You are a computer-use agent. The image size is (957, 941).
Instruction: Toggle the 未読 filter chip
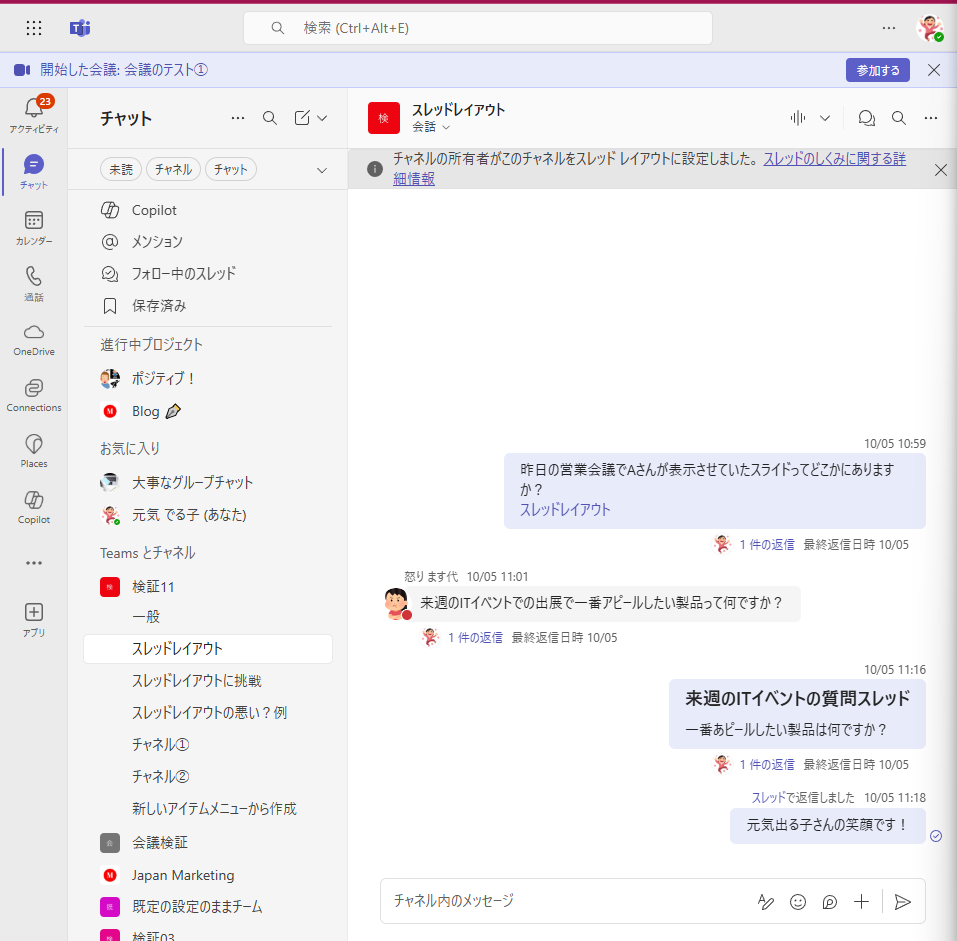click(x=121, y=170)
